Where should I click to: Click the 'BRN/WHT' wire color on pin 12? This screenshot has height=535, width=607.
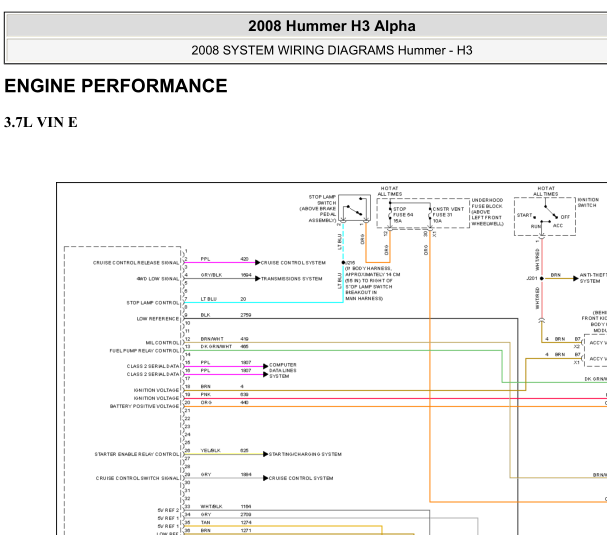(212, 339)
